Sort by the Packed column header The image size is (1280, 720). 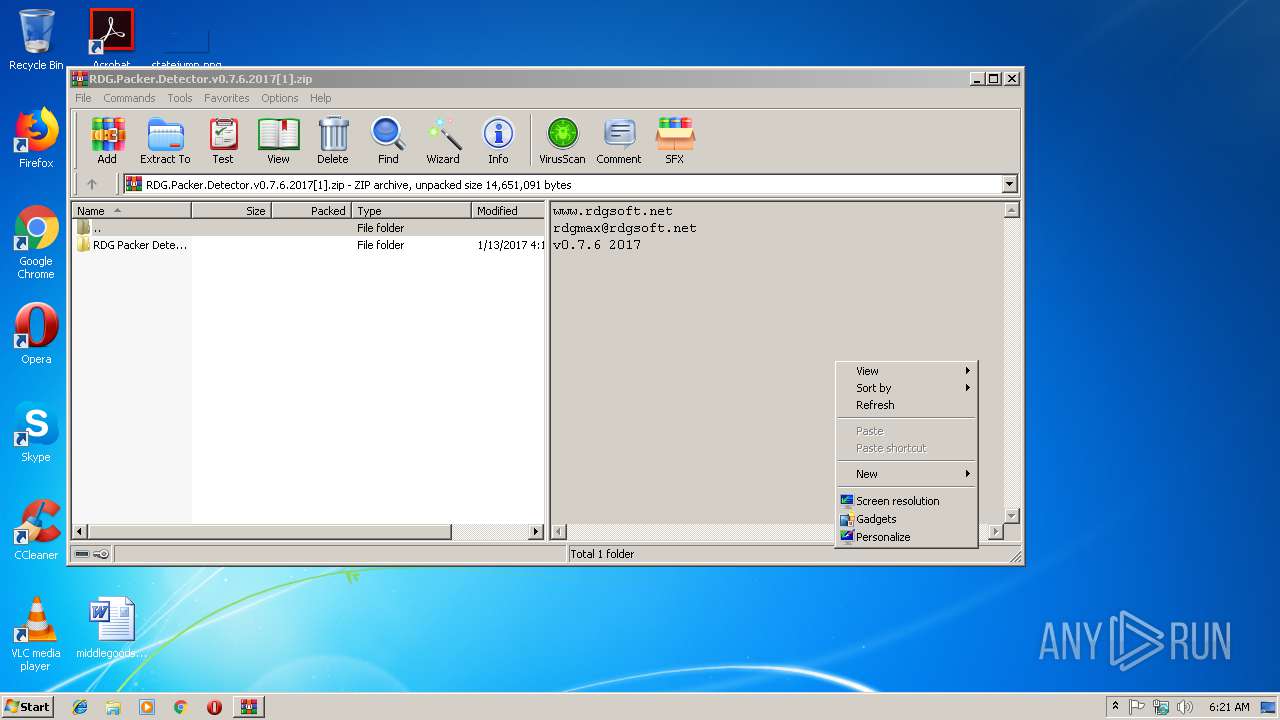311,211
